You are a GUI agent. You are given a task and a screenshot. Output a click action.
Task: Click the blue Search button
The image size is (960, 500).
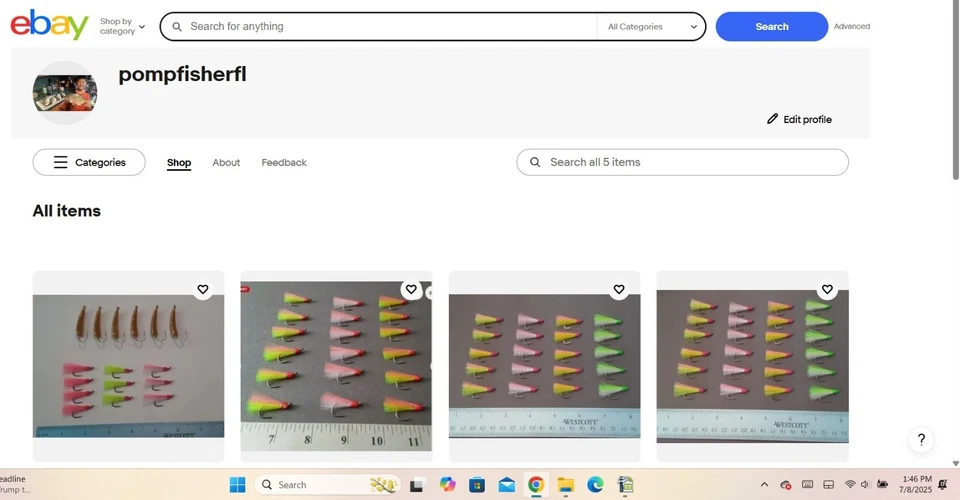pyautogui.click(x=771, y=27)
